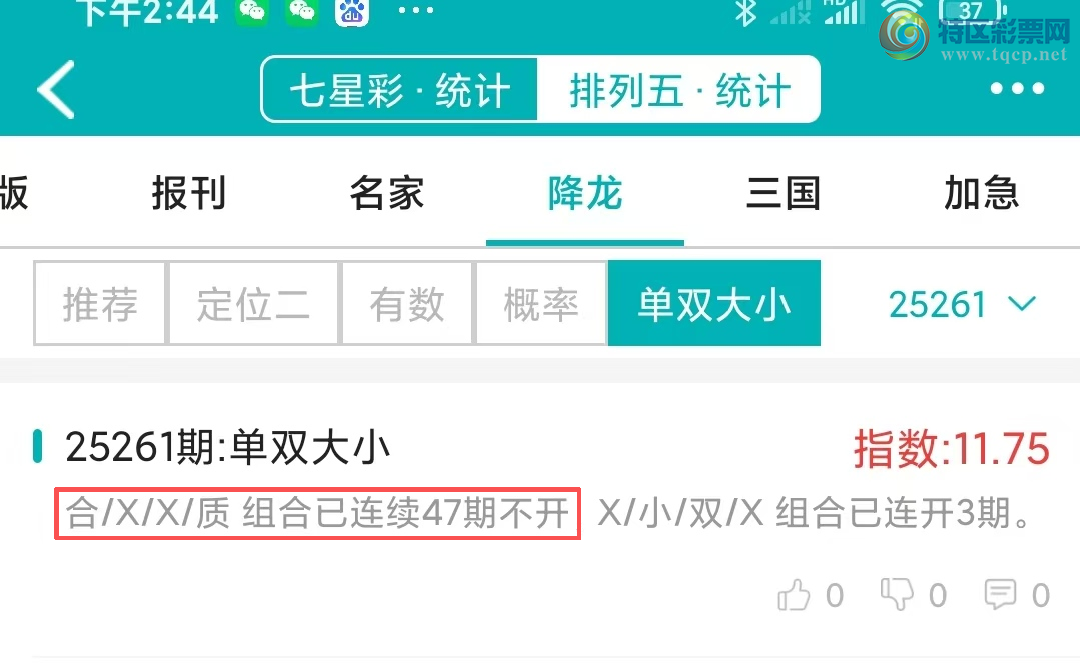Screen dimensions: 1080x663
Task: Select the 推荐 filter button
Action: pyautogui.click(x=100, y=303)
